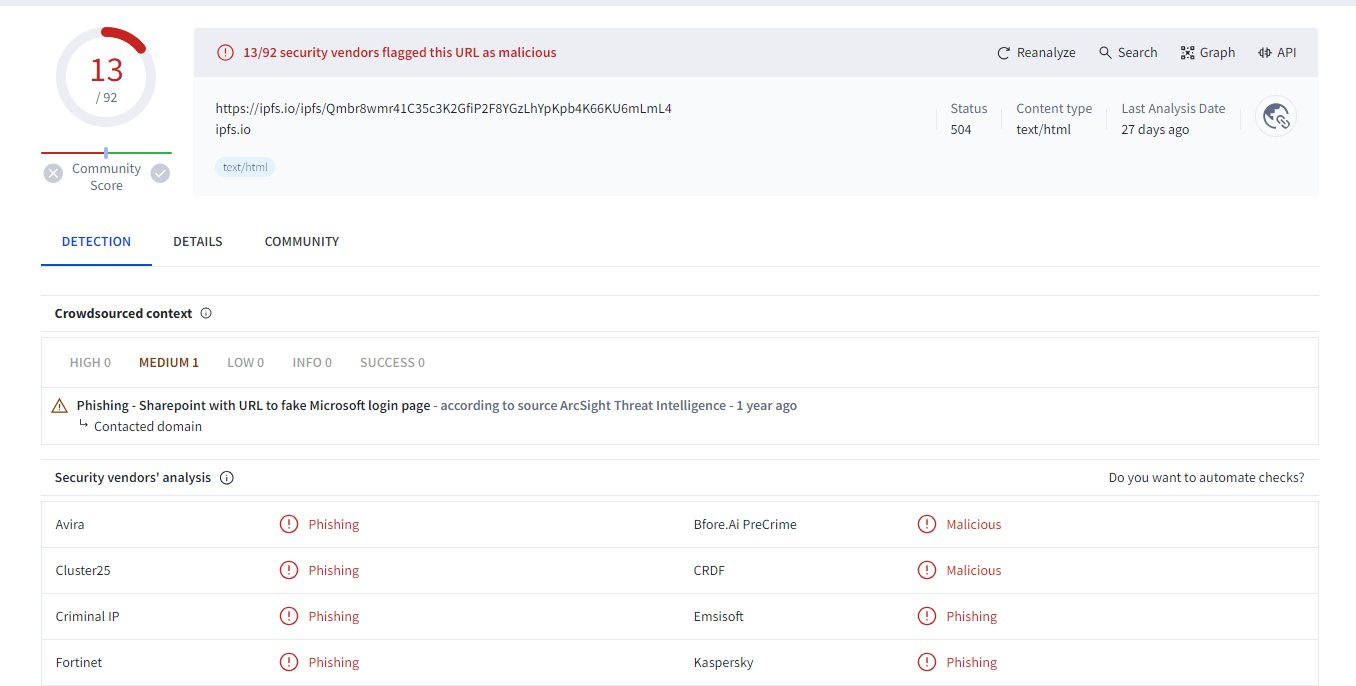Click the API icon
The height and width of the screenshot is (686, 1356).
1264,53
